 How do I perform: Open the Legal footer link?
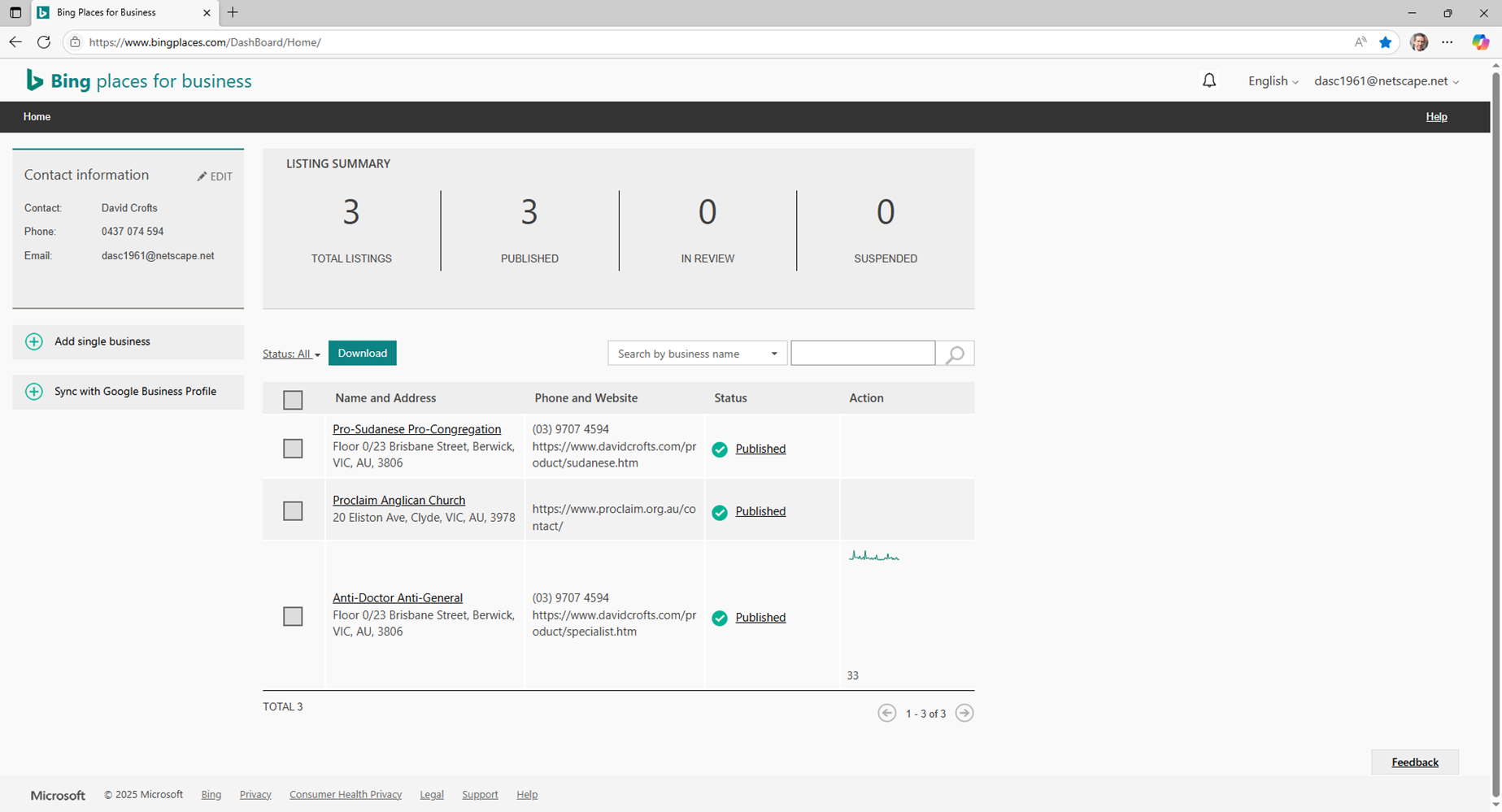pyautogui.click(x=432, y=795)
